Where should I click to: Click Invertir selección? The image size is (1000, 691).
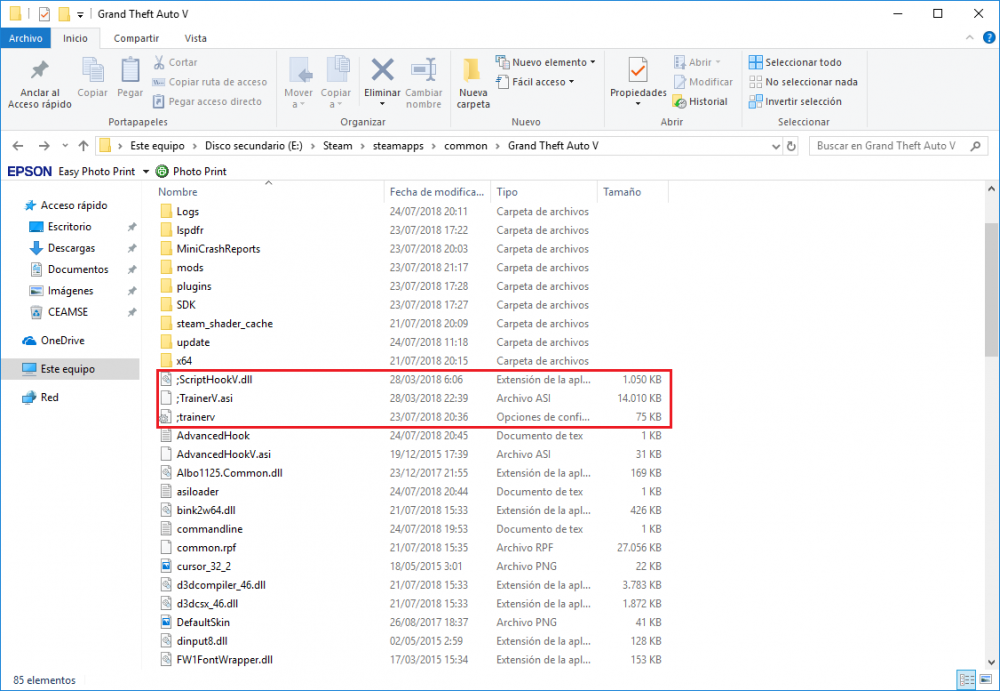pos(795,101)
